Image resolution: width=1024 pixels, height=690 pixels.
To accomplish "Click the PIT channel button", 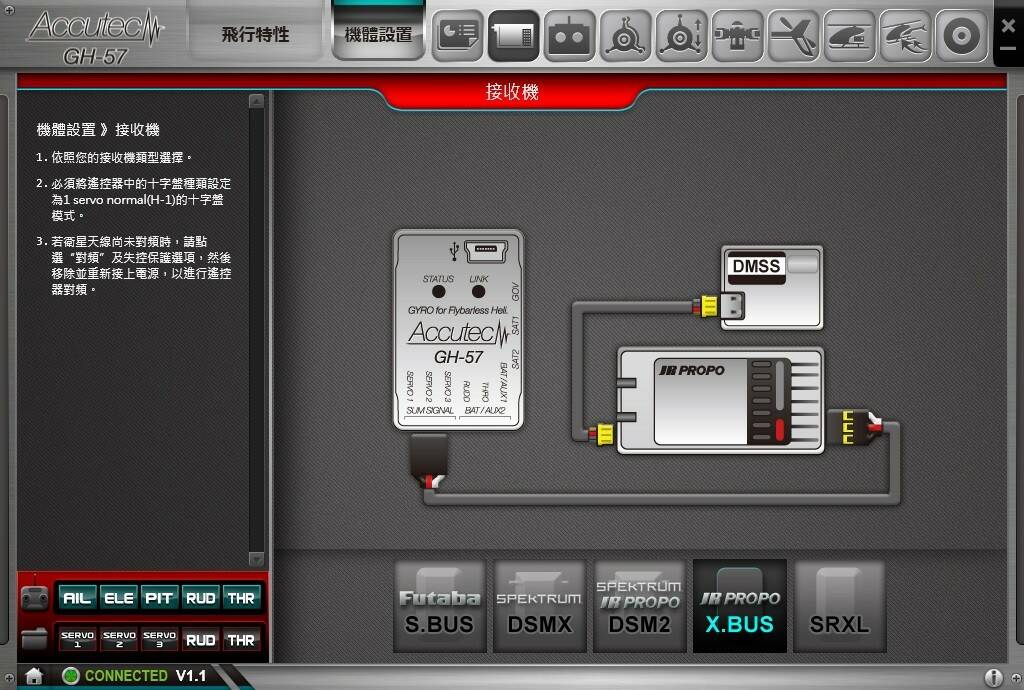I will coord(159,598).
